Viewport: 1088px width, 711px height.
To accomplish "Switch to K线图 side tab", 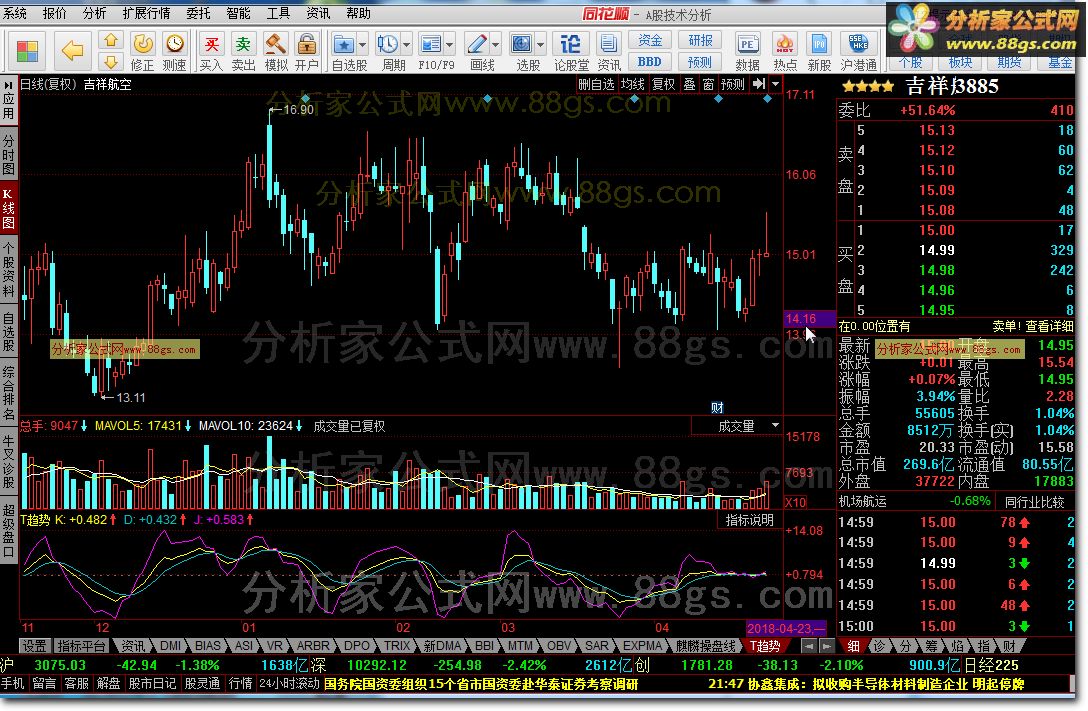I will [8, 208].
